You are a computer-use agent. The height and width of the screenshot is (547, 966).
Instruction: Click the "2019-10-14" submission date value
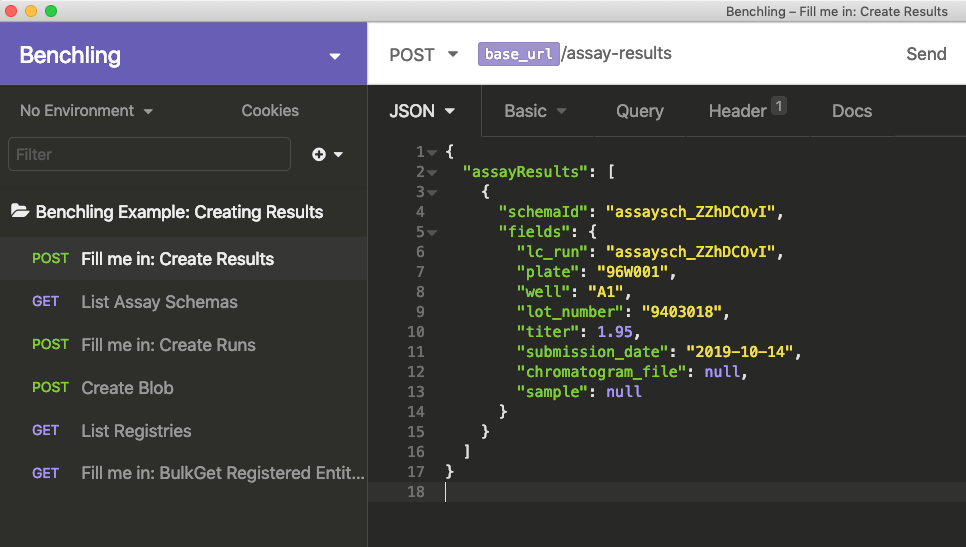tap(740, 352)
